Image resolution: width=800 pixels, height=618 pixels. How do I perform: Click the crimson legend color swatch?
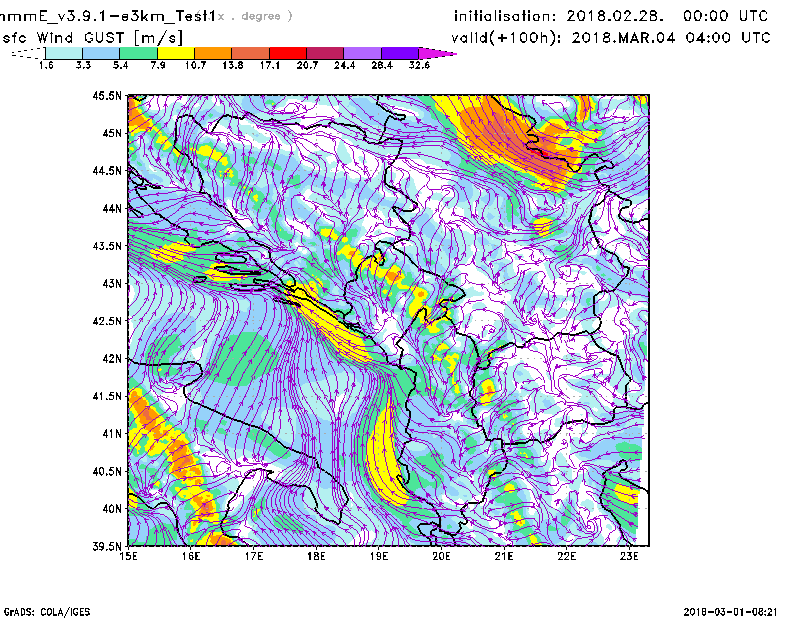pos(325,53)
